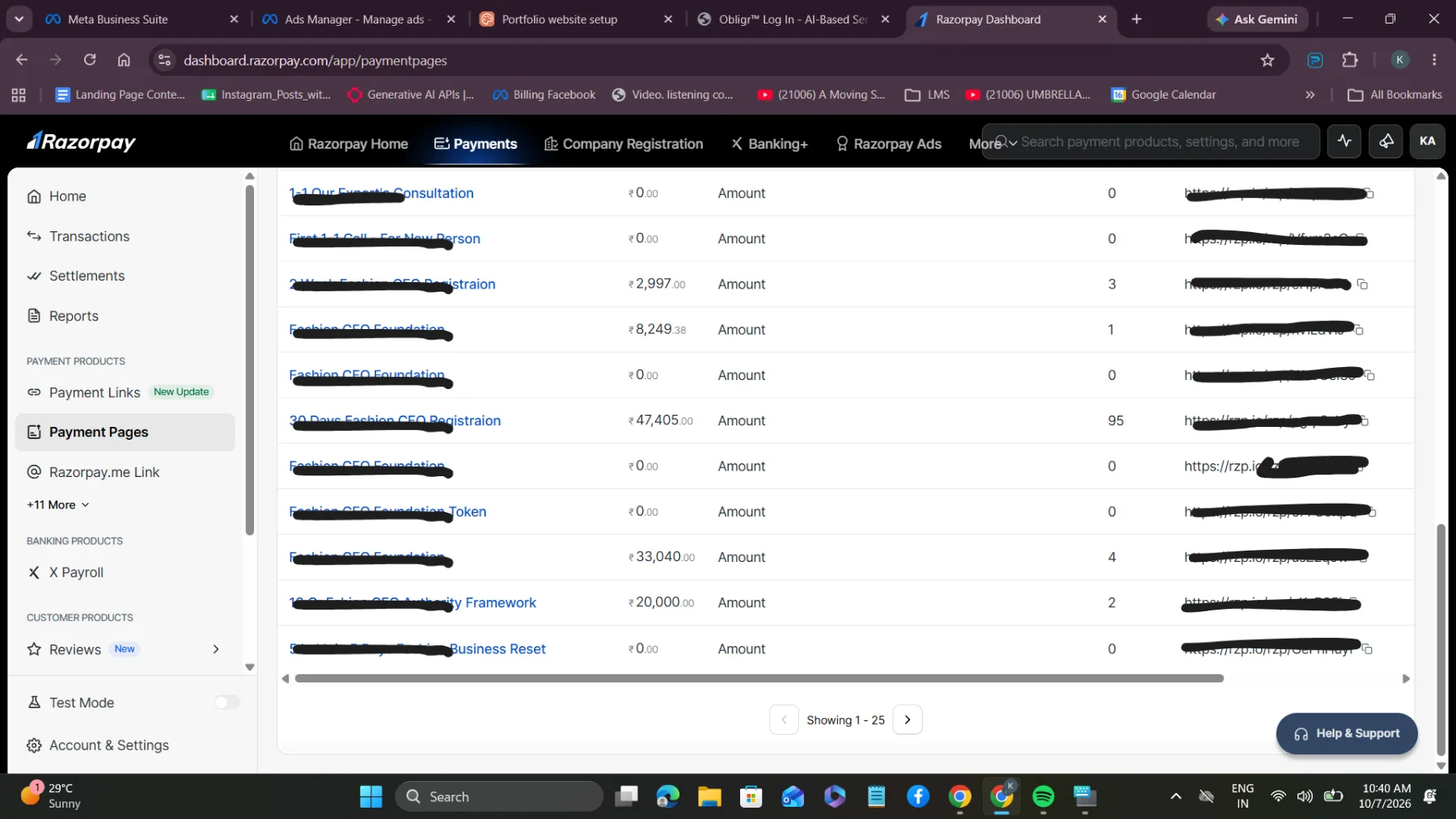Open Settlements in the sidebar

point(87,277)
